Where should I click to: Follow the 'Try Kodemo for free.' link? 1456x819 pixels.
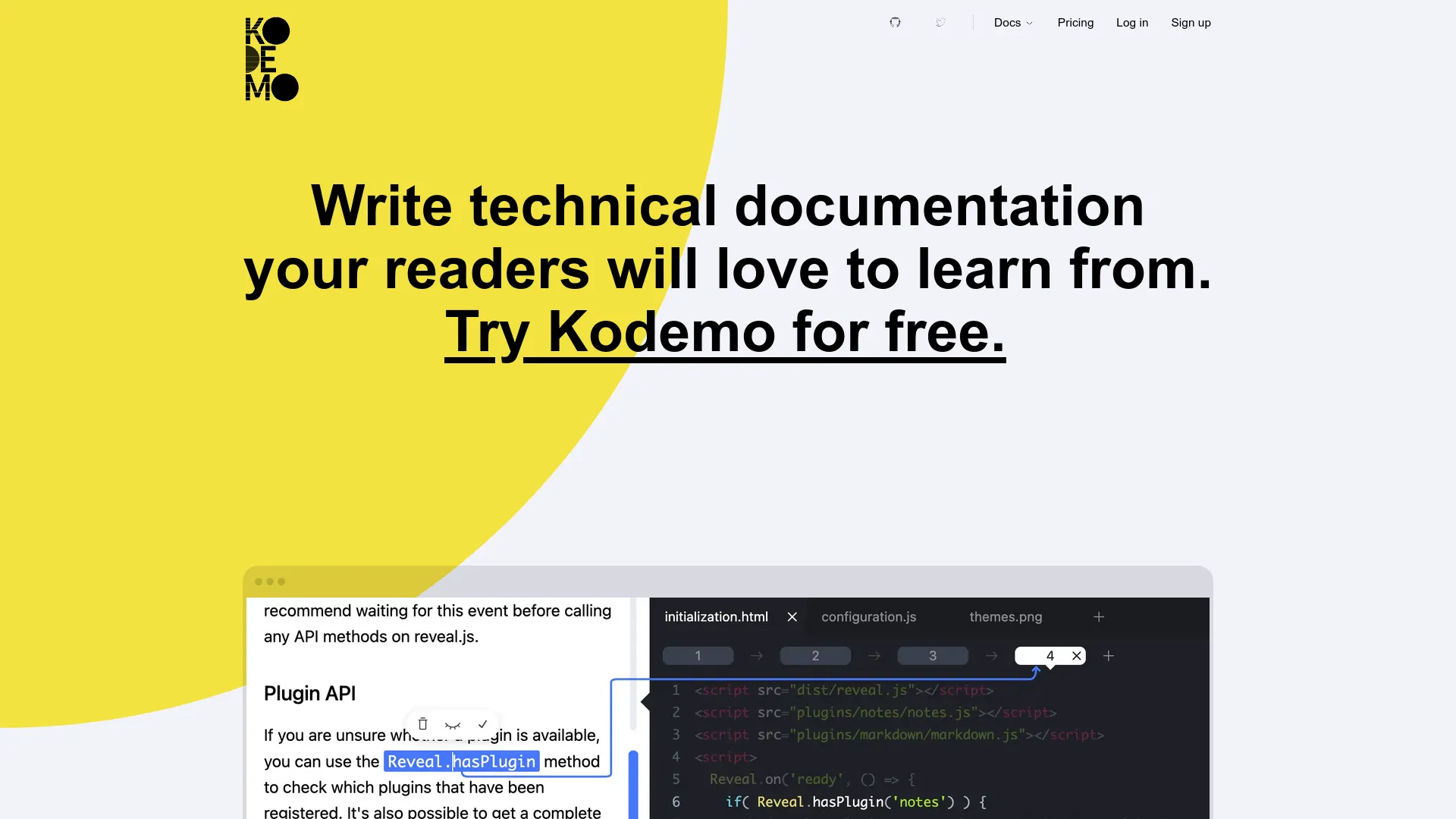(725, 332)
